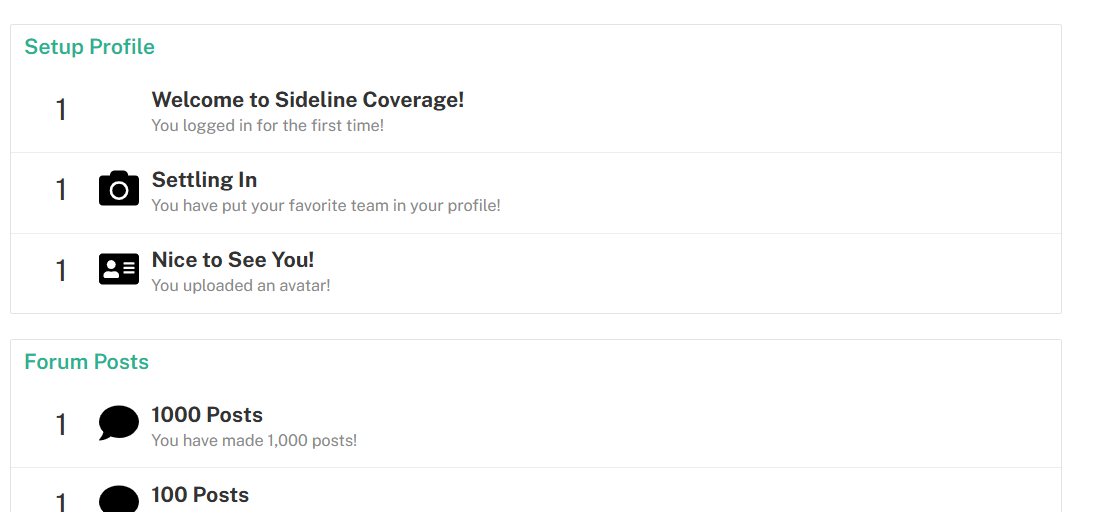Screen dimensions: 1097x512
Task: Click the favorite team profile description text
Action: point(325,206)
